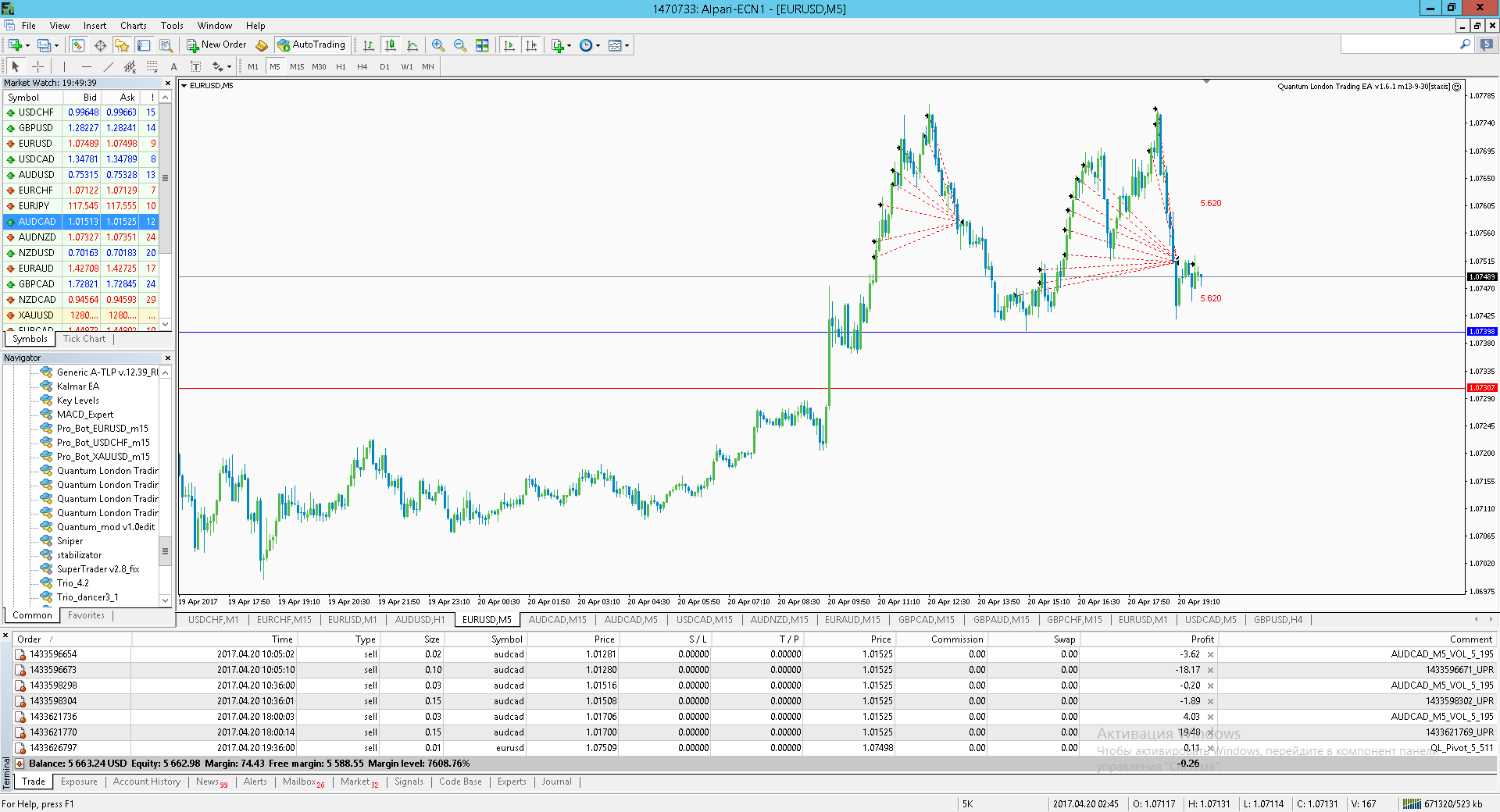Open the Periods clock icon

pyautogui.click(x=586, y=45)
